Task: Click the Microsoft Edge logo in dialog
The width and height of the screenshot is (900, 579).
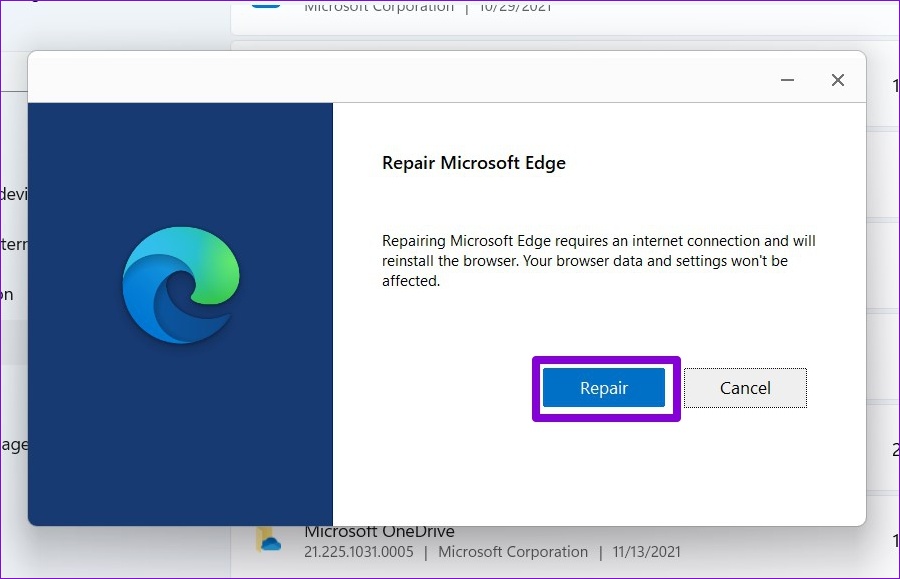Action: coord(181,285)
